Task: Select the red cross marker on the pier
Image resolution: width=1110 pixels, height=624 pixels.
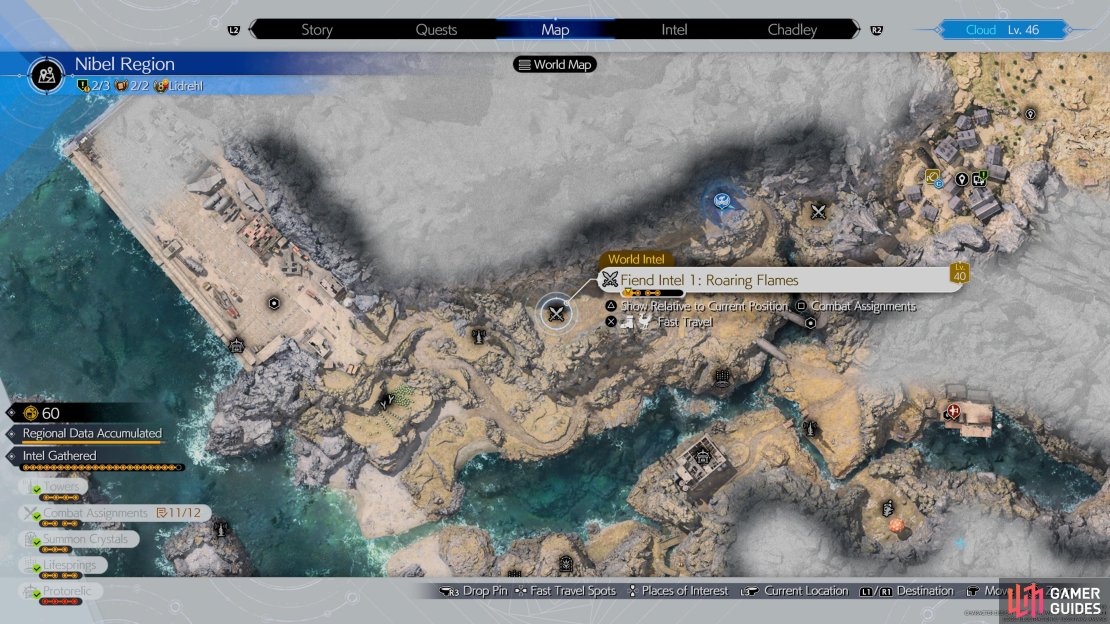Action: 954,411
